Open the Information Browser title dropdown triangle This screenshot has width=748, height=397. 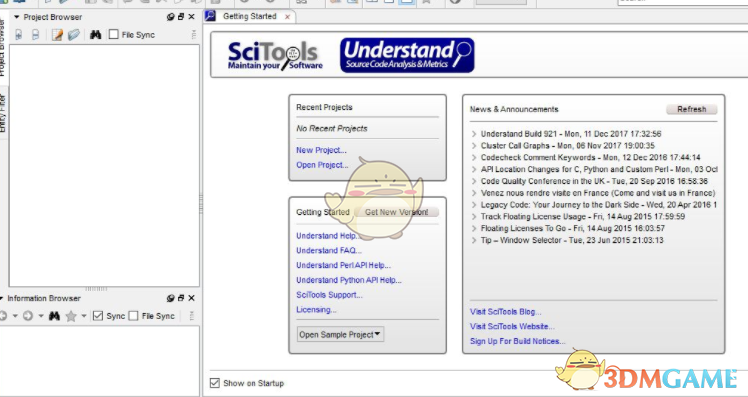pyautogui.click(x=2, y=298)
